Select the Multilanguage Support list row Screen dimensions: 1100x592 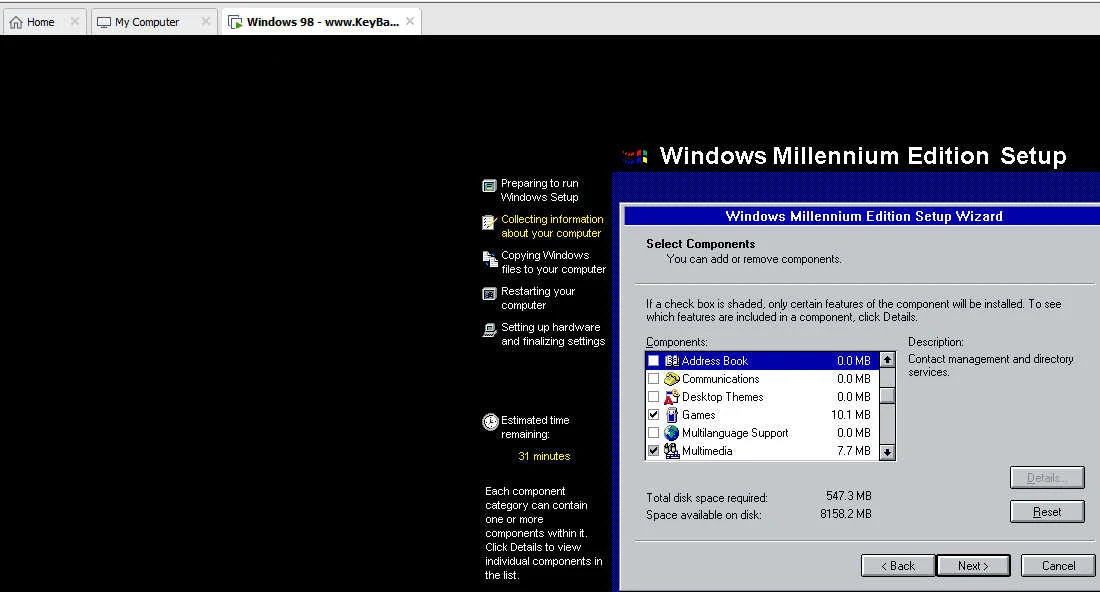[762, 433]
